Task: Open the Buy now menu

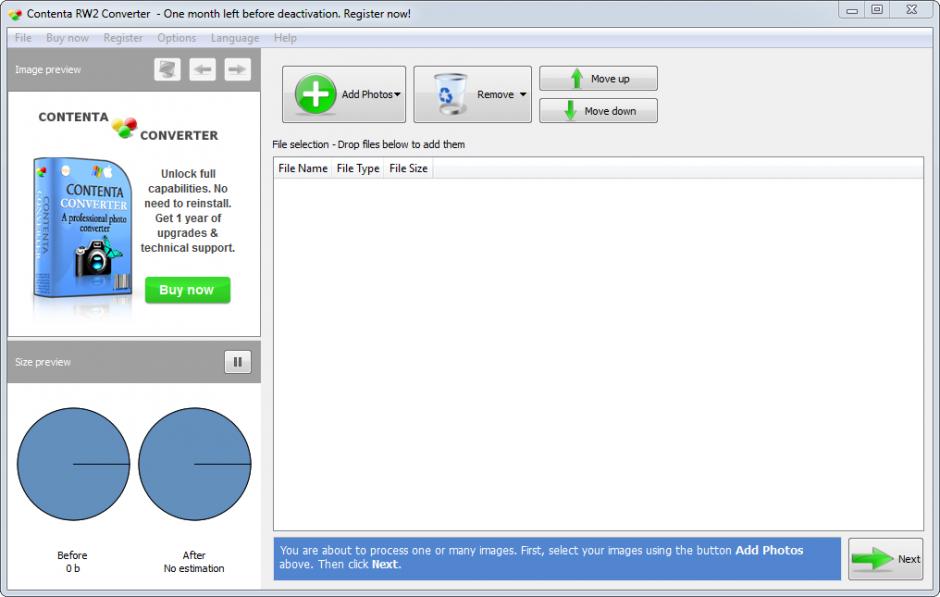Action: tap(67, 38)
